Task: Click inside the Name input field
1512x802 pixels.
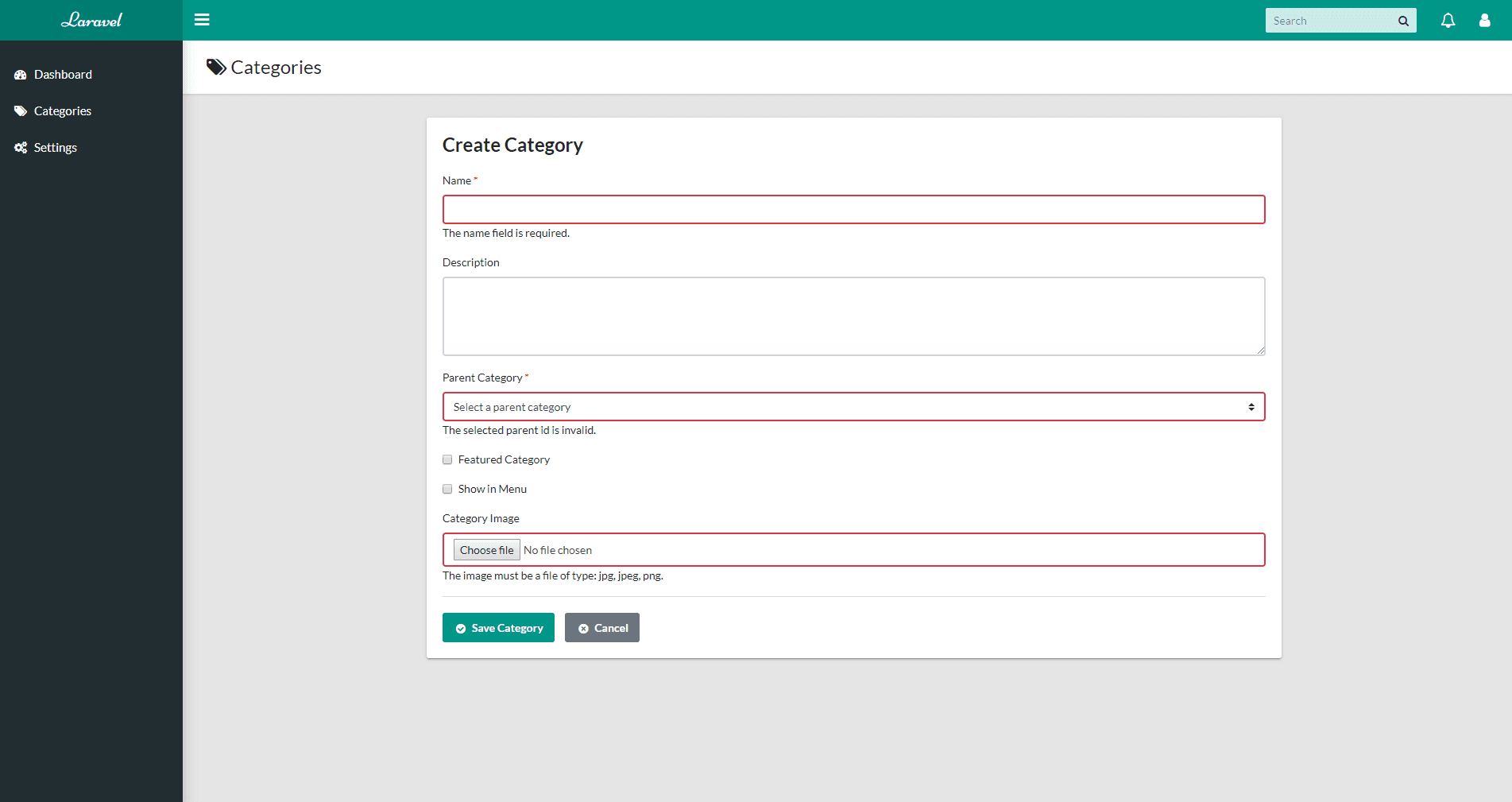Action: [x=853, y=209]
